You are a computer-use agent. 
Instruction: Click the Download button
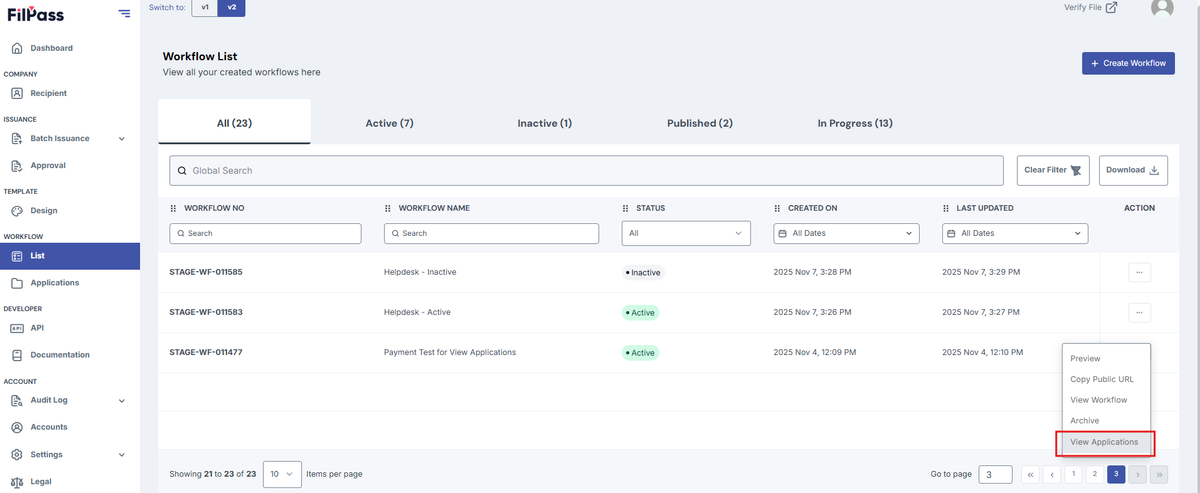1133,170
